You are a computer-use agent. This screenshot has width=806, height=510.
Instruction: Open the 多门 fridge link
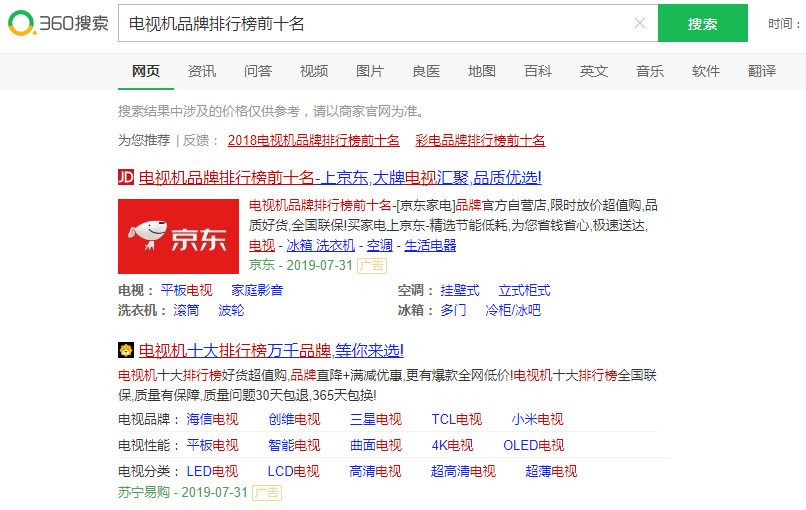point(453,311)
